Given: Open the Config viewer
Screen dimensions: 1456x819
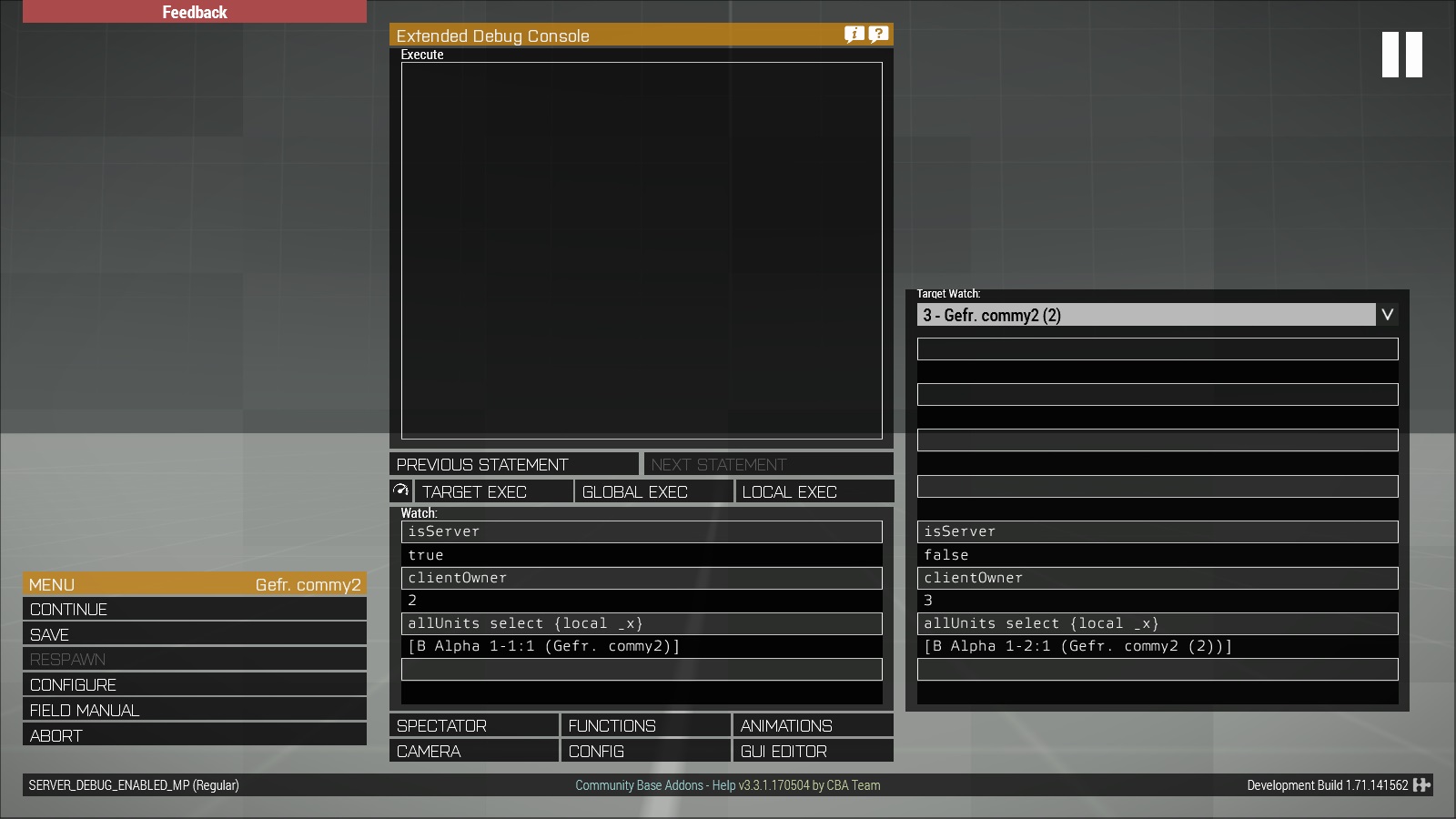Looking at the screenshot, I should 646,751.
